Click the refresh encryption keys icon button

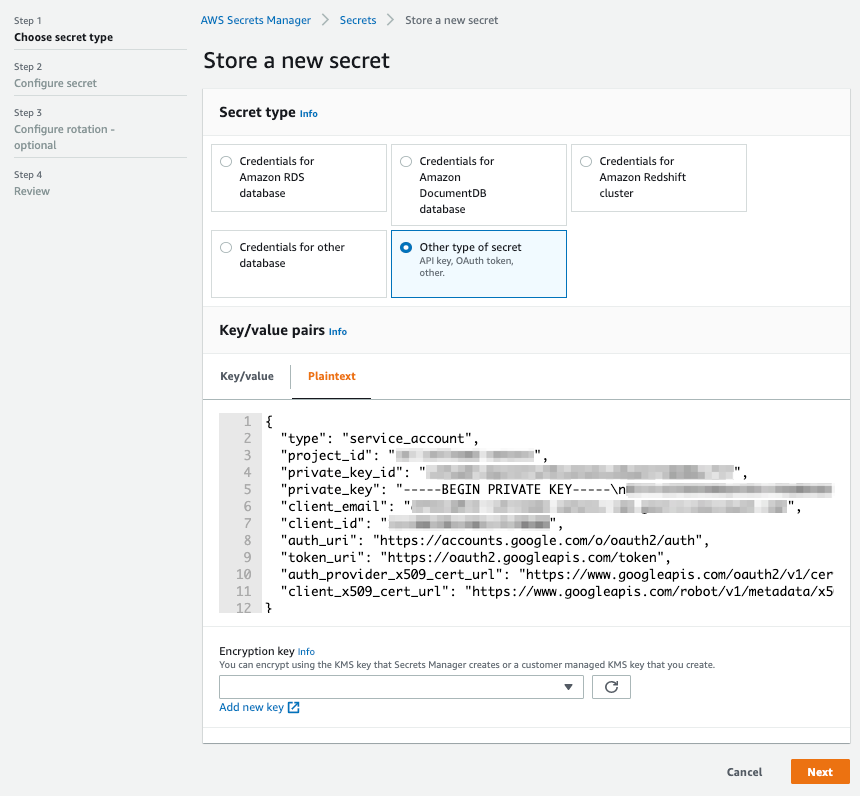pyautogui.click(x=611, y=687)
